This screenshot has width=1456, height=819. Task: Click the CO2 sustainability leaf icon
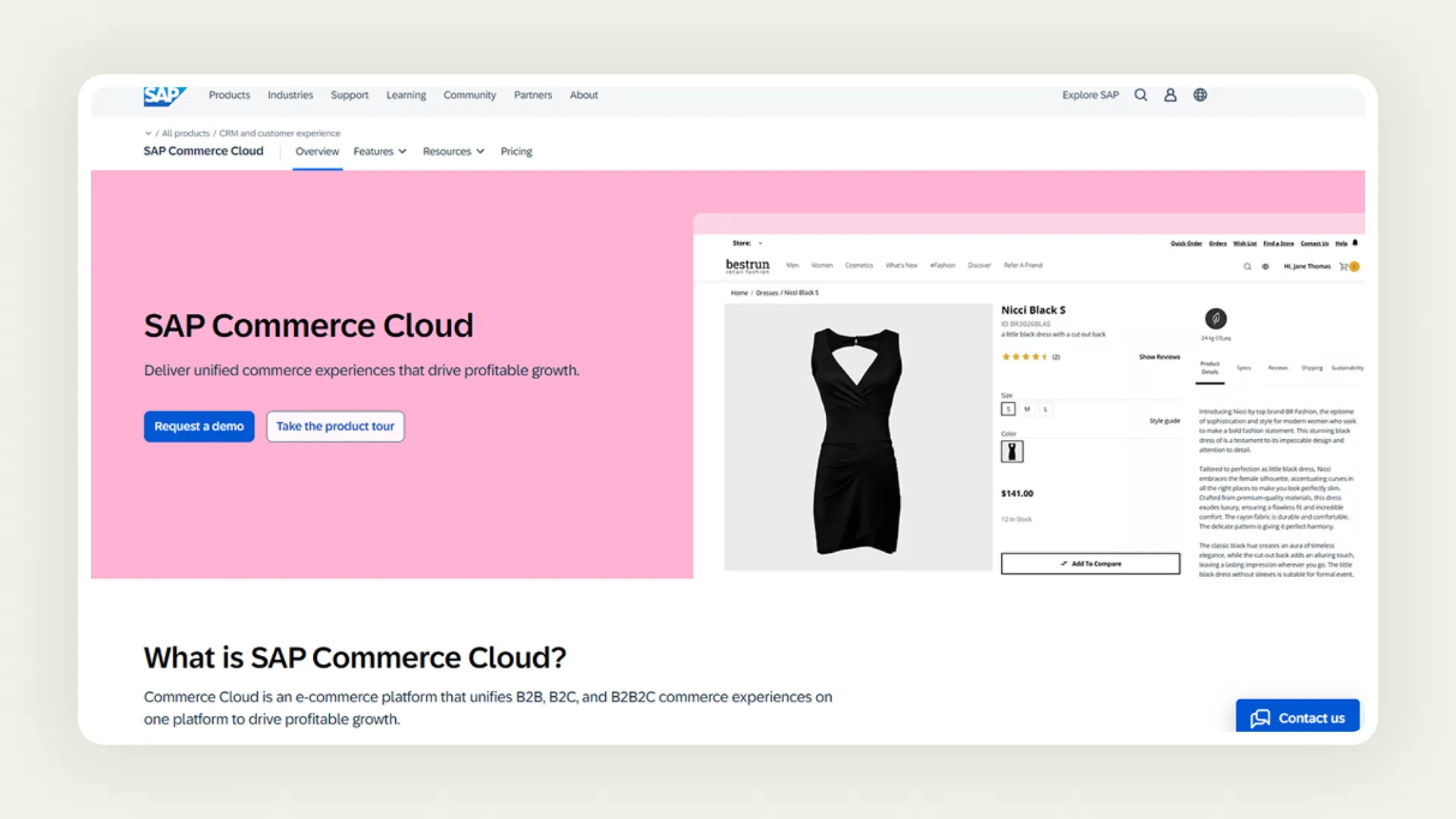1216,318
